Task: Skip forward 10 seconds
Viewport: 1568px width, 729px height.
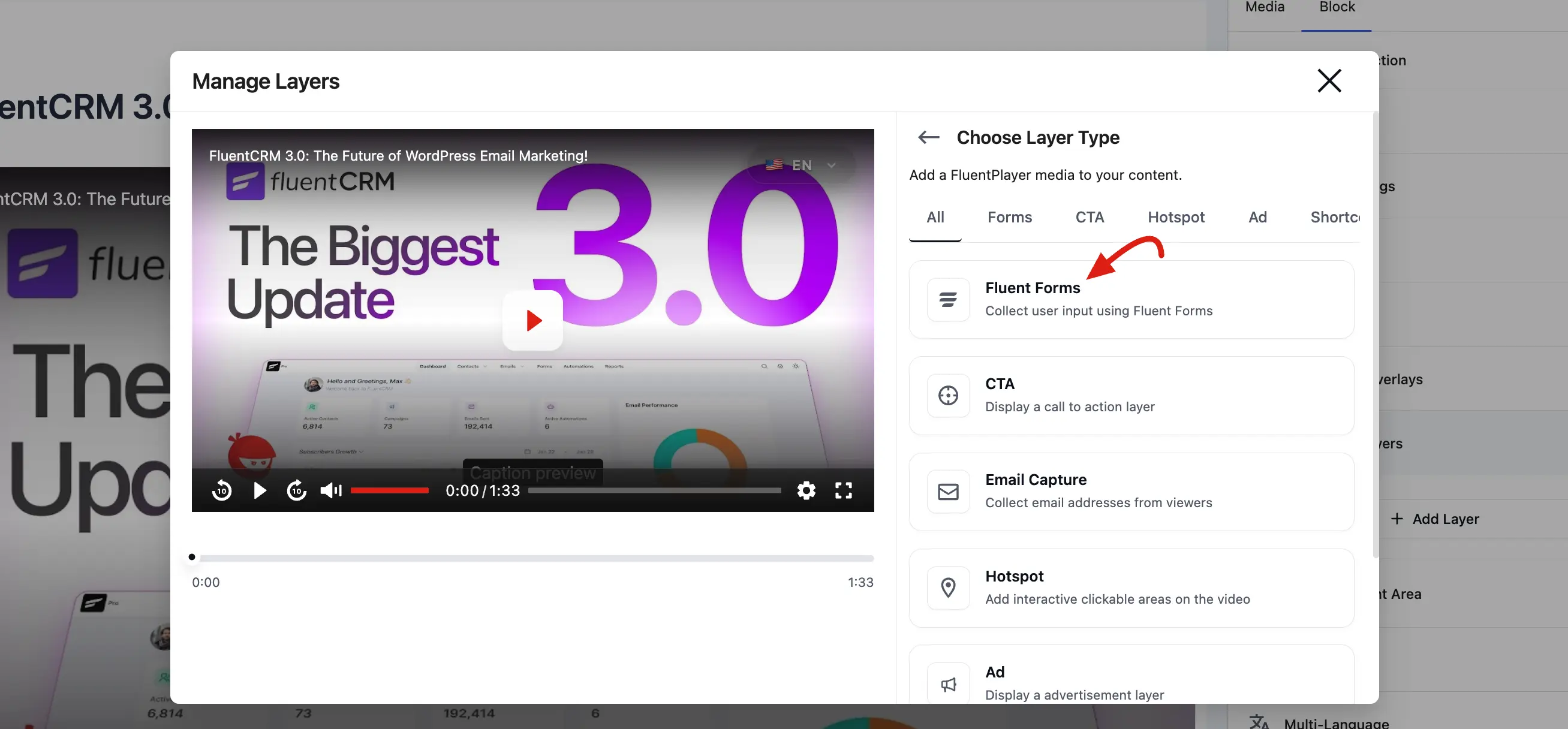Action: (296, 490)
